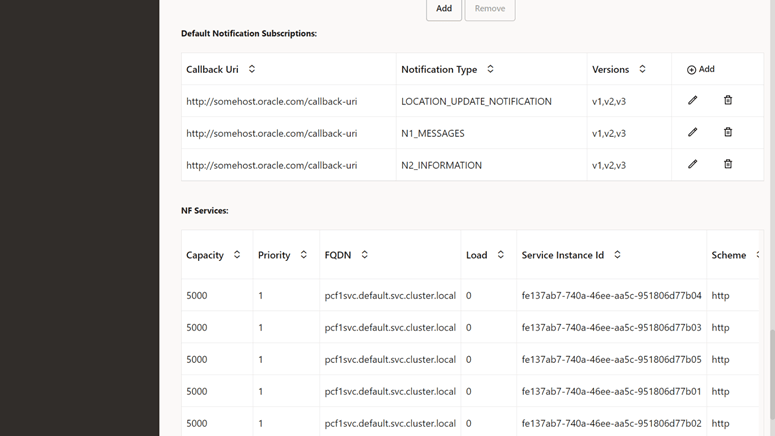This screenshot has width=775, height=436.
Task: Edit the LOCATION_UPDATE_NOTIFICATION subscription row
Action: (x=692, y=101)
